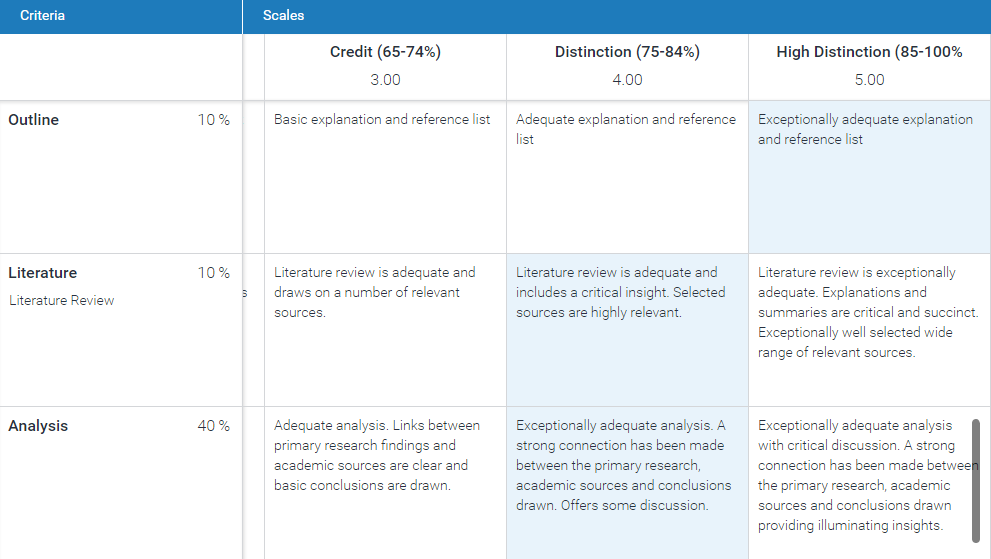Viewport: 991px width, 559px height.
Task: Click the Literature '10 %' weight
Action: 214,273
